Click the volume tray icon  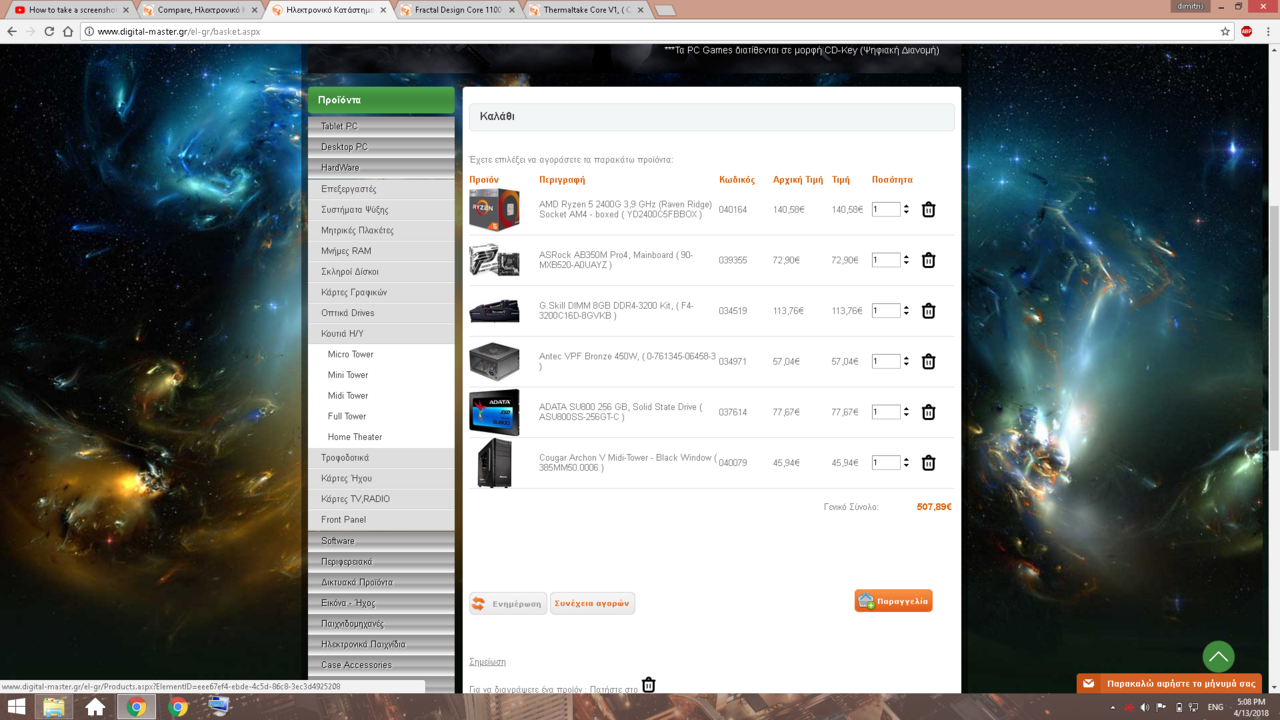point(1145,707)
